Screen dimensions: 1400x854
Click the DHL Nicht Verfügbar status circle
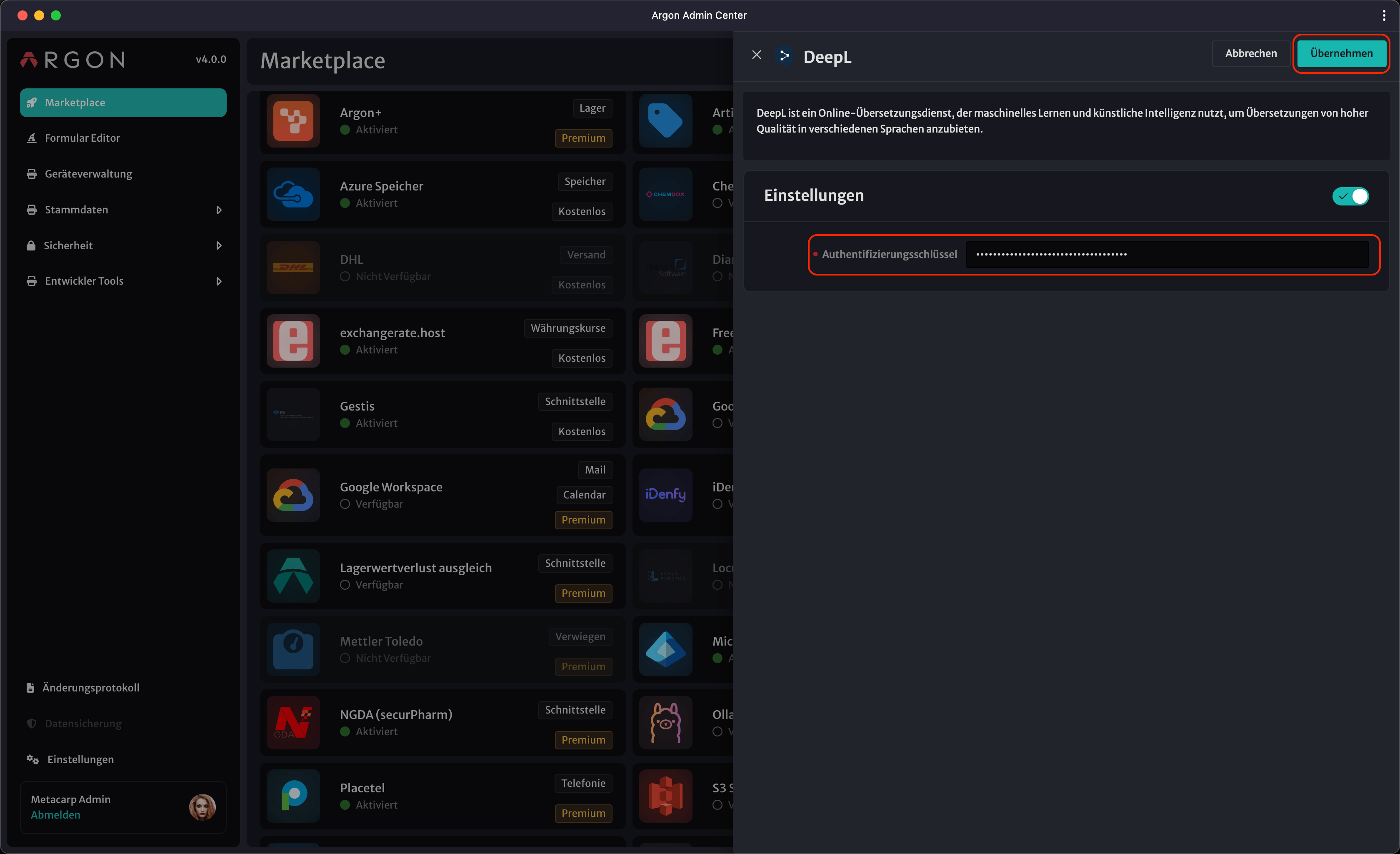(x=345, y=276)
